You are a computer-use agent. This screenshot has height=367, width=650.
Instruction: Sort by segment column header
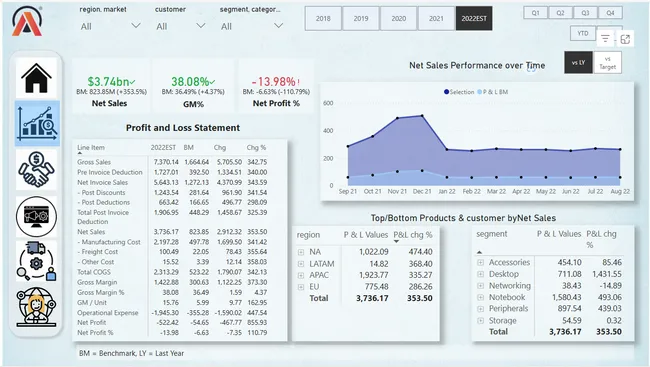492,234
